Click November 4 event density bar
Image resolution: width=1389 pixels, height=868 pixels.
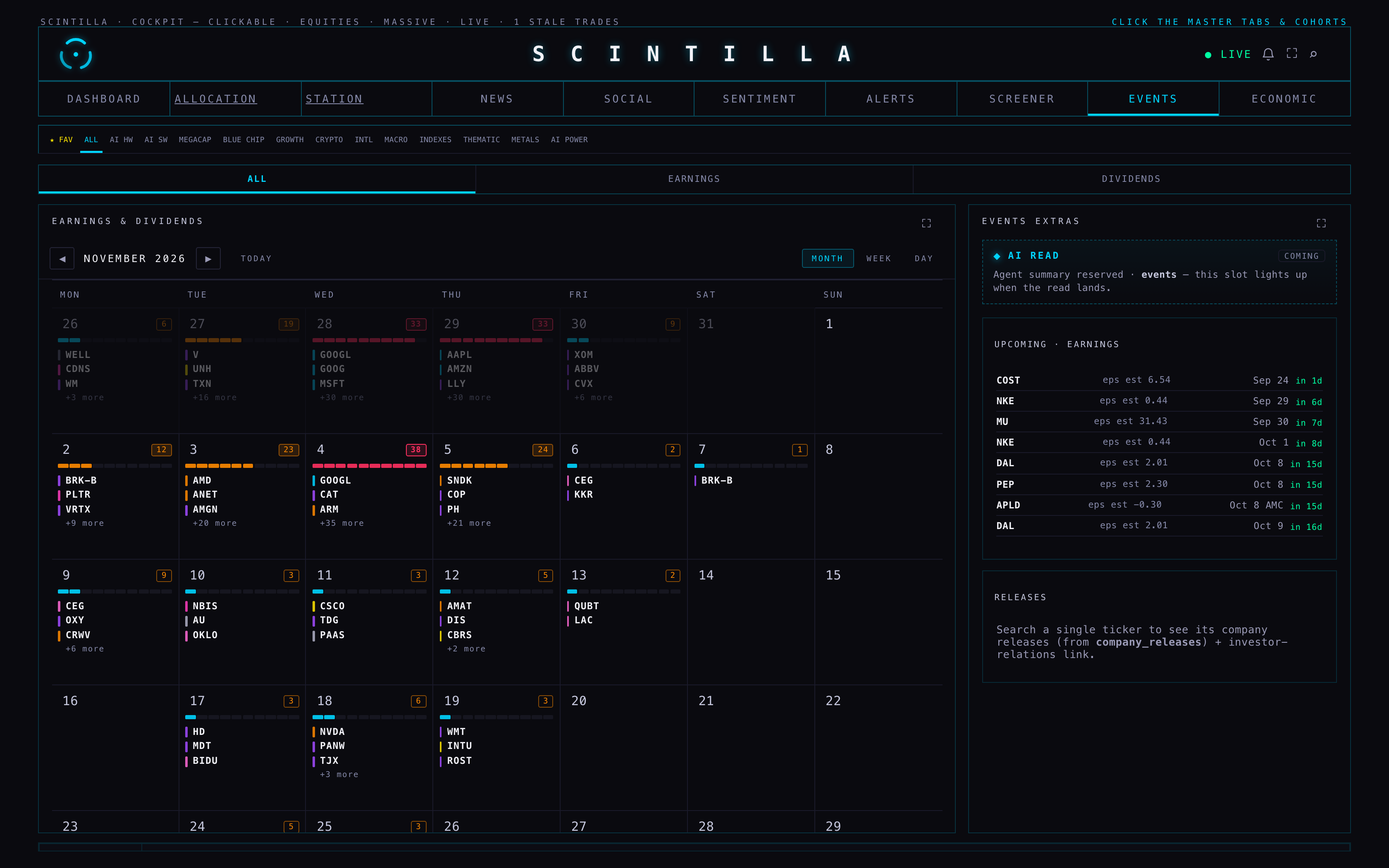pyautogui.click(x=369, y=465)
